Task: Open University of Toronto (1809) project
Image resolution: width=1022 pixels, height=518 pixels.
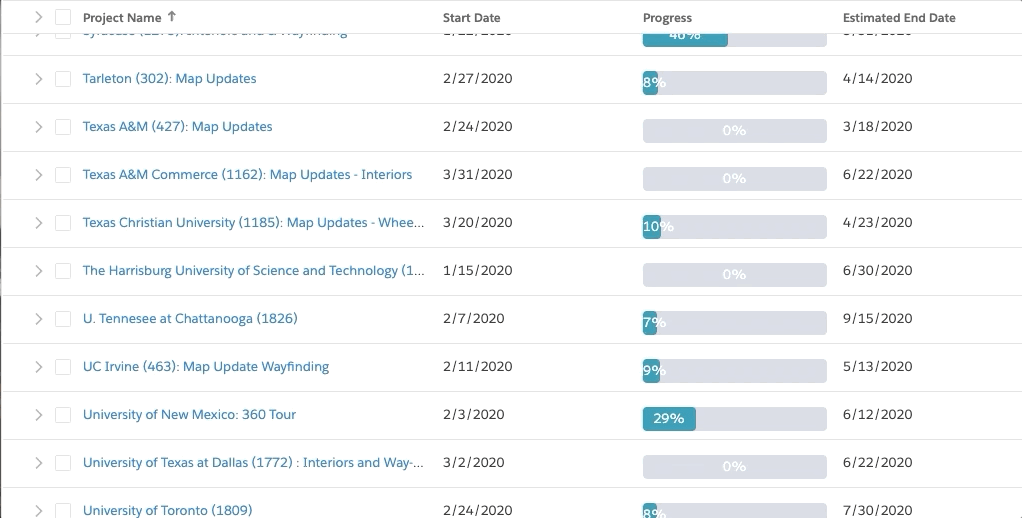Action: coord(167,510)
